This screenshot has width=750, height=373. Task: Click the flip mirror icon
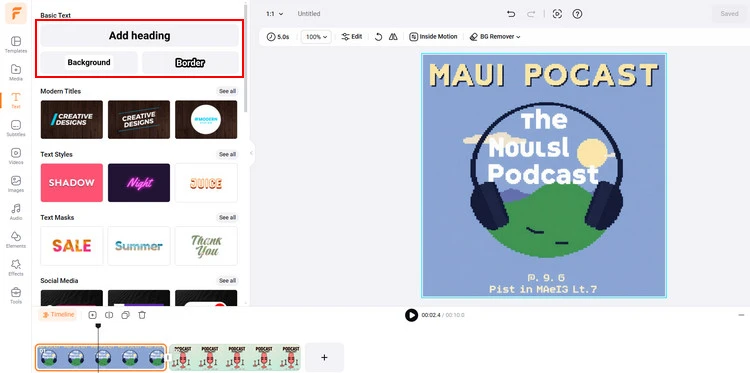pyautogui.click(x=393, y=37)
